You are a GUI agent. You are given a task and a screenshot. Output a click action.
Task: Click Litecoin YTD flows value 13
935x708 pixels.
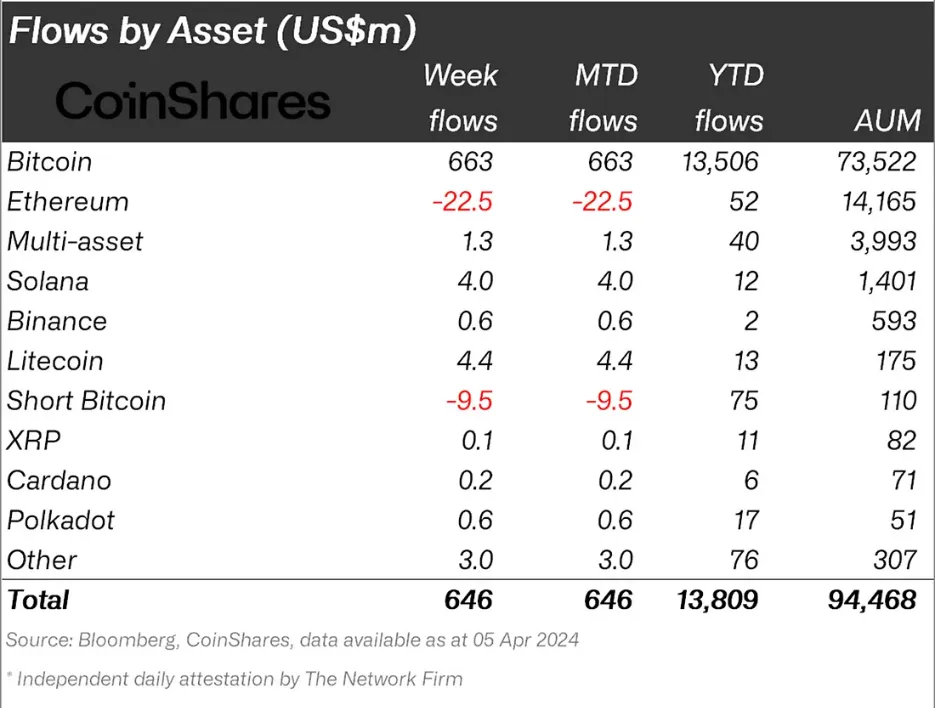[x=746, y=361]
